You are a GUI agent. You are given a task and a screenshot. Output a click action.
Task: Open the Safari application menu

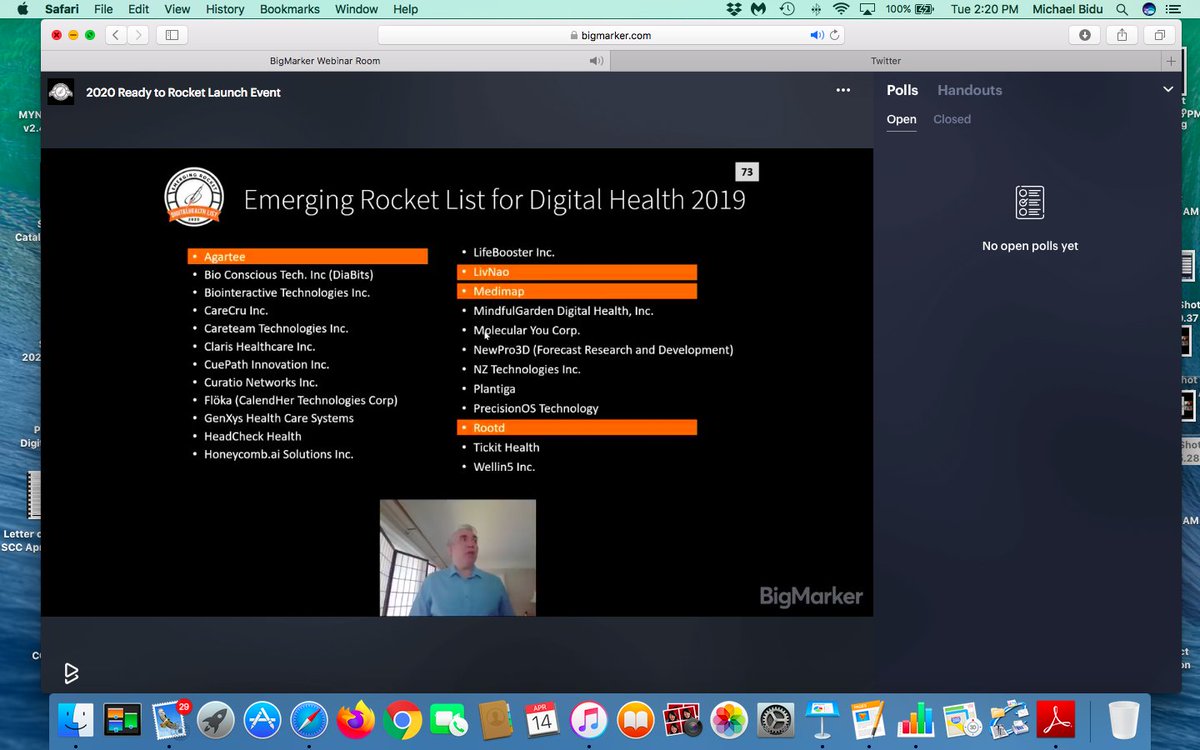[62, 9]
